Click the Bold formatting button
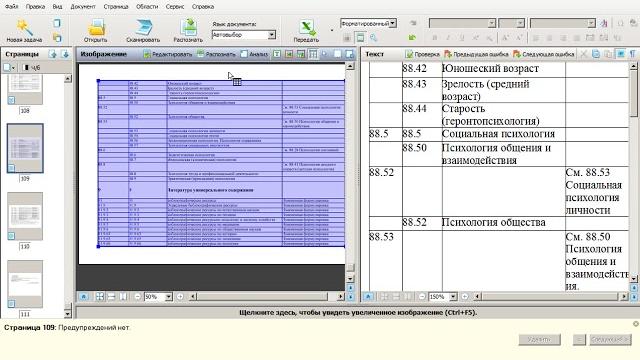Screen dimensions: 640x360 [x=435, y=38]
